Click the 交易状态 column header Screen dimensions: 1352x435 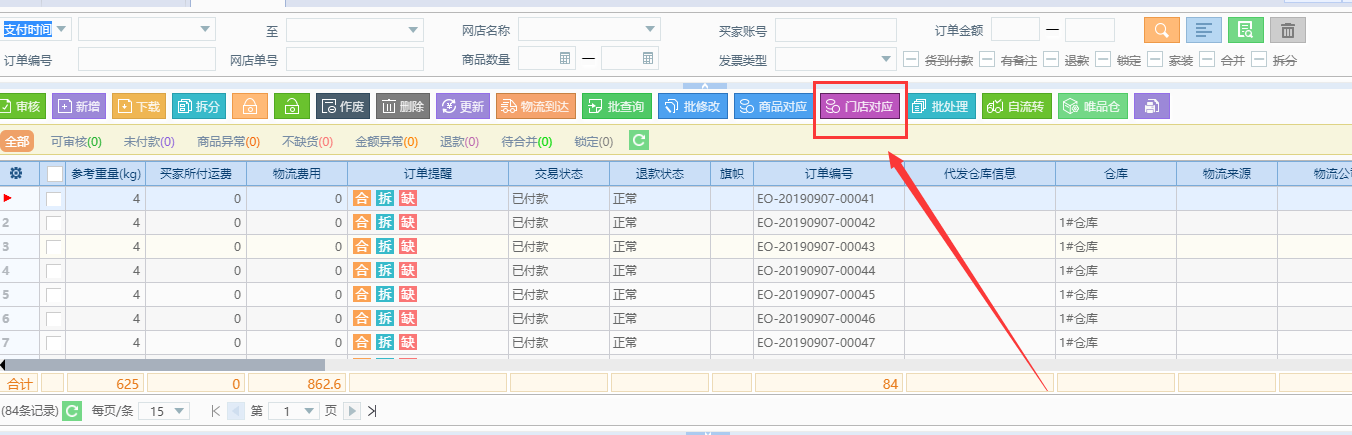tap(558, 174)
